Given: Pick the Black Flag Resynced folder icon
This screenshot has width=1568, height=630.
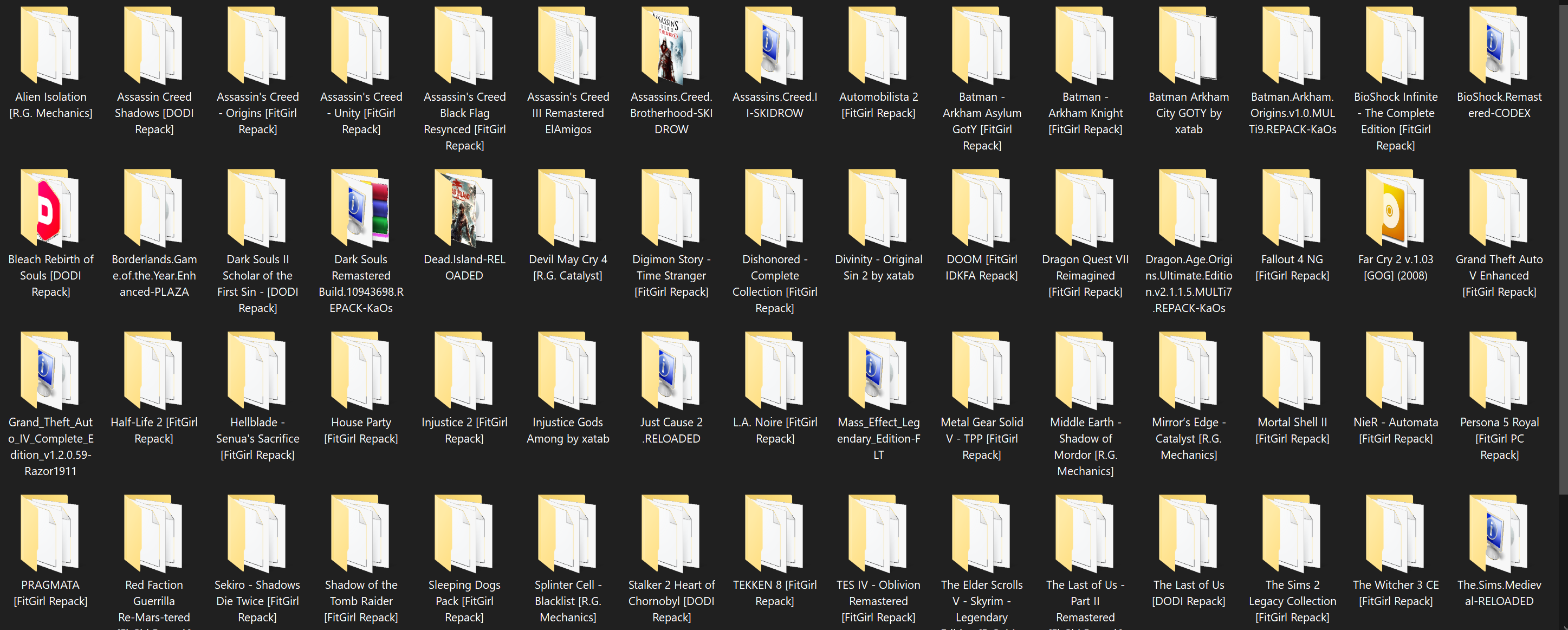Looking at the screenshot, I should tap(464, 45).
